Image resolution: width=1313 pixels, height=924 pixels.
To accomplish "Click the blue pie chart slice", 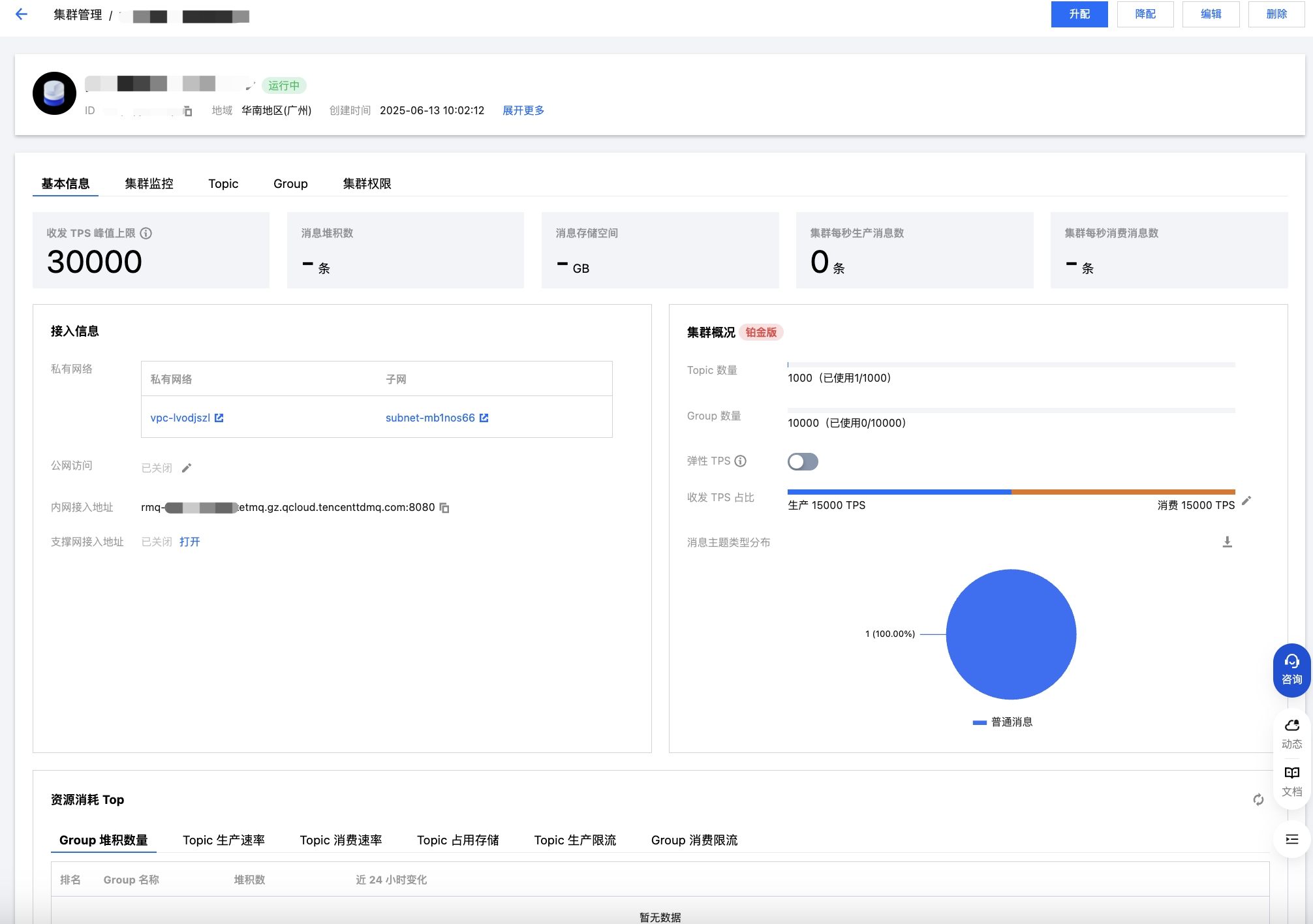I will coord(1010,634).
